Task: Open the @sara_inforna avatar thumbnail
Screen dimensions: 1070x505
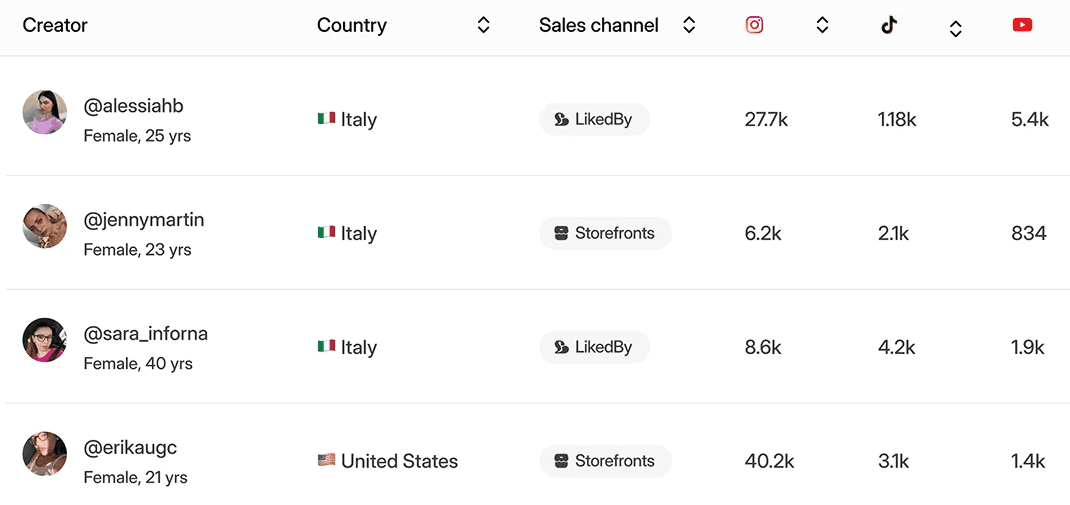Action: 45,340
